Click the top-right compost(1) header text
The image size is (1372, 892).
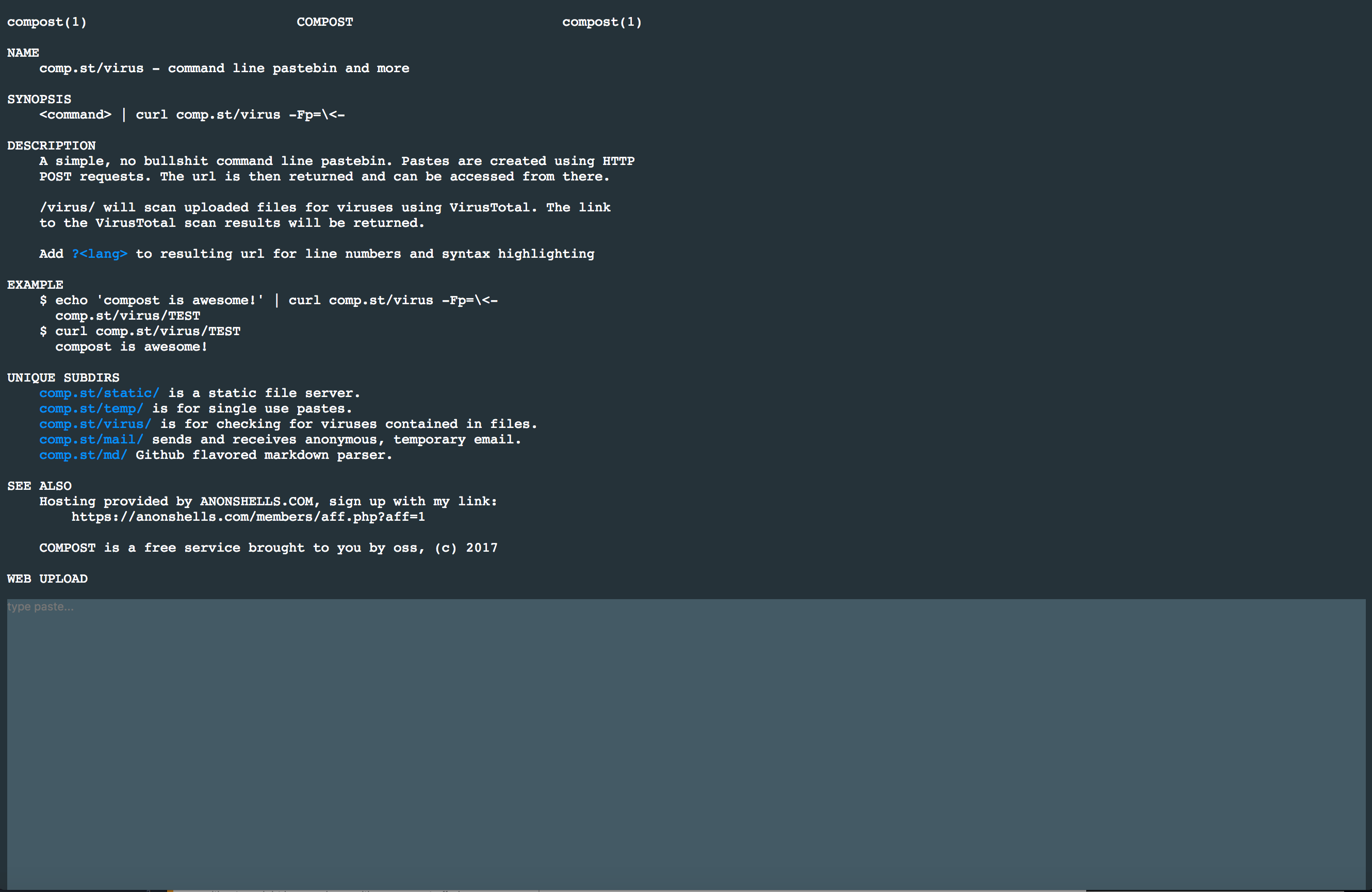pyautogui.click(x=602, y=22)
